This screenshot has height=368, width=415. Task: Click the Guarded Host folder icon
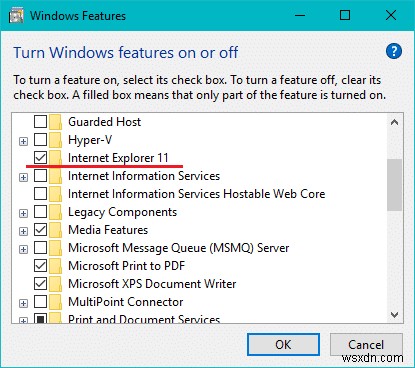click(x=55, y=122)
